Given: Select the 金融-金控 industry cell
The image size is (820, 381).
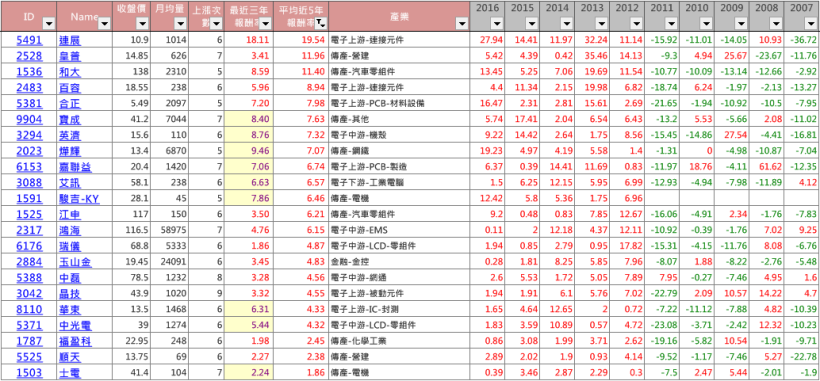Looking at the screenshot, I should [399, 262].
